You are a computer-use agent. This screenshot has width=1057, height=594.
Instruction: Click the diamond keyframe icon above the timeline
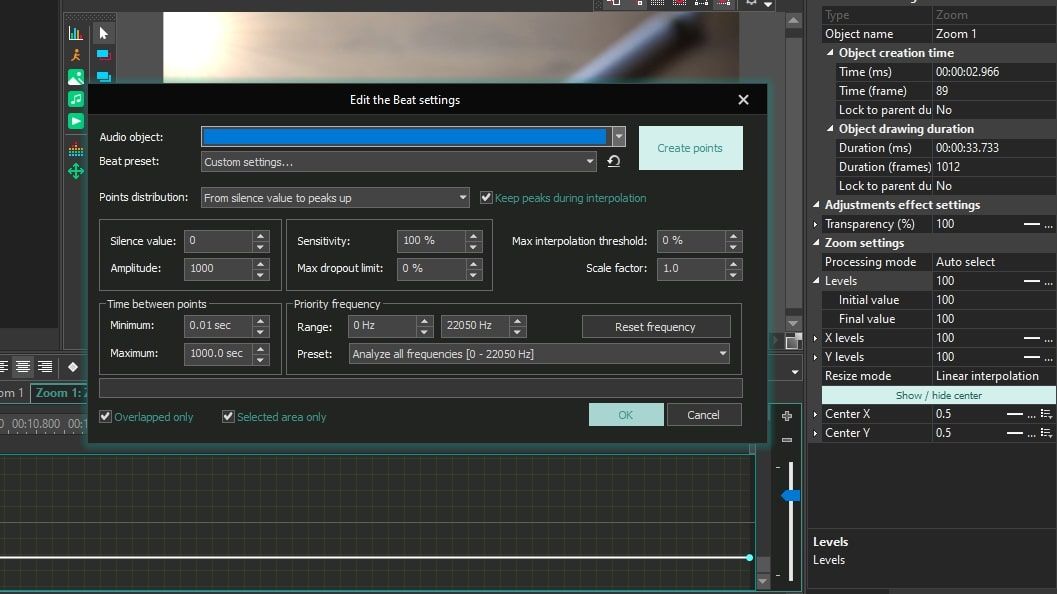click(x=72, y=366)
